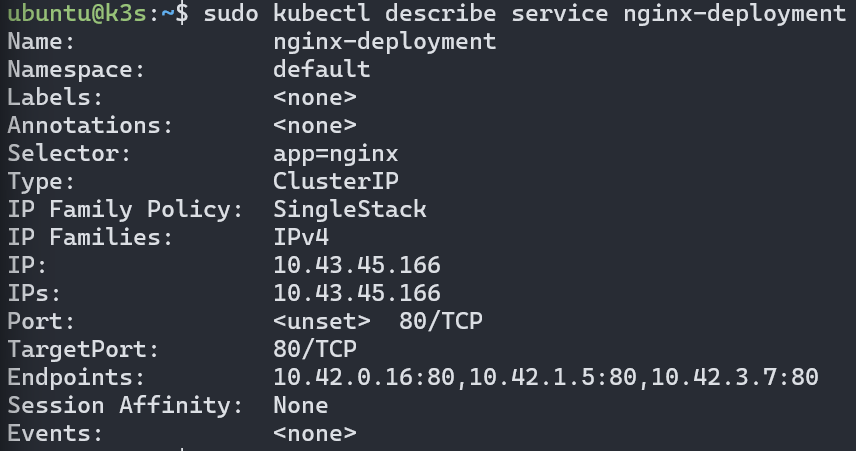Click the Events <none> value
The height and width of the screenshot is (451, 856).
pyautogui.click(x=314, y=434)
